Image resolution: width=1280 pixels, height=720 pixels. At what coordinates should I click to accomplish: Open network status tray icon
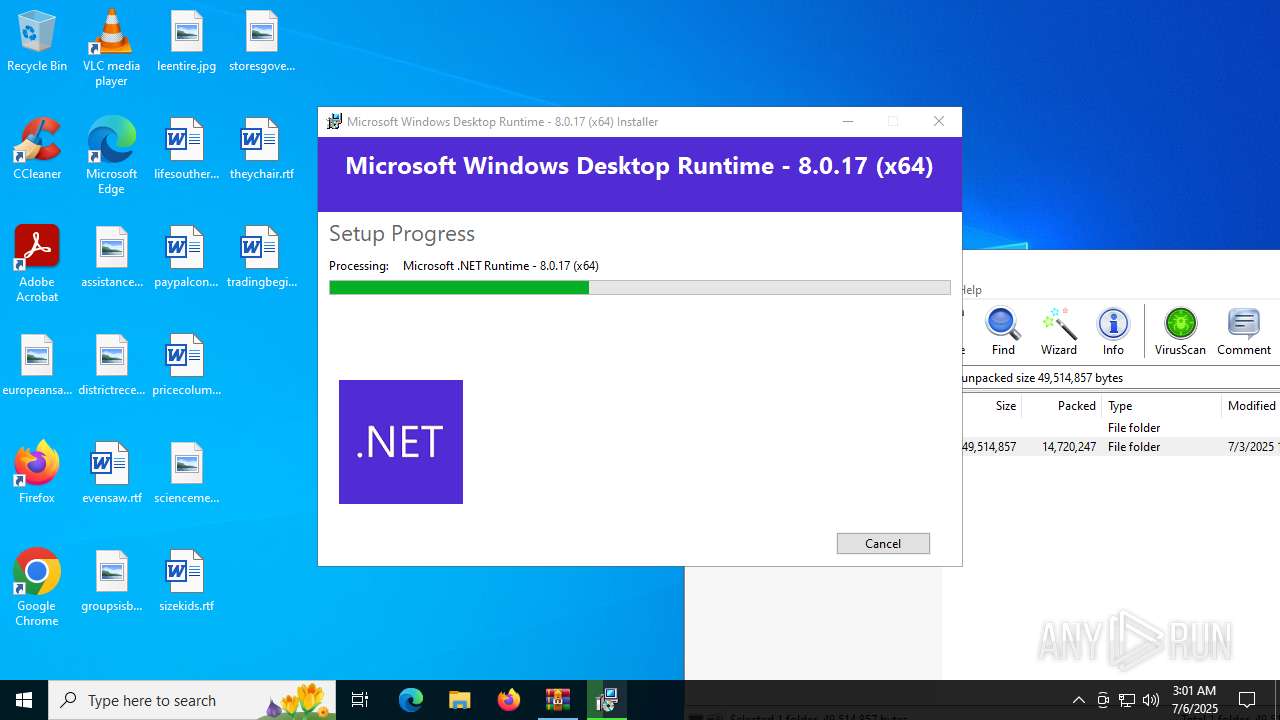[x=1127, y=700]
